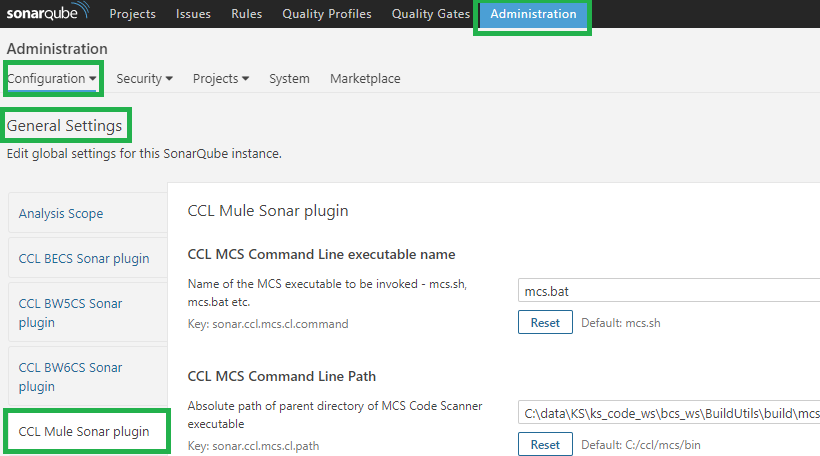The image size is (820, 456).
Task: Click 'CCL MCS Command Line Path' heading
Action: click(281, 376)
